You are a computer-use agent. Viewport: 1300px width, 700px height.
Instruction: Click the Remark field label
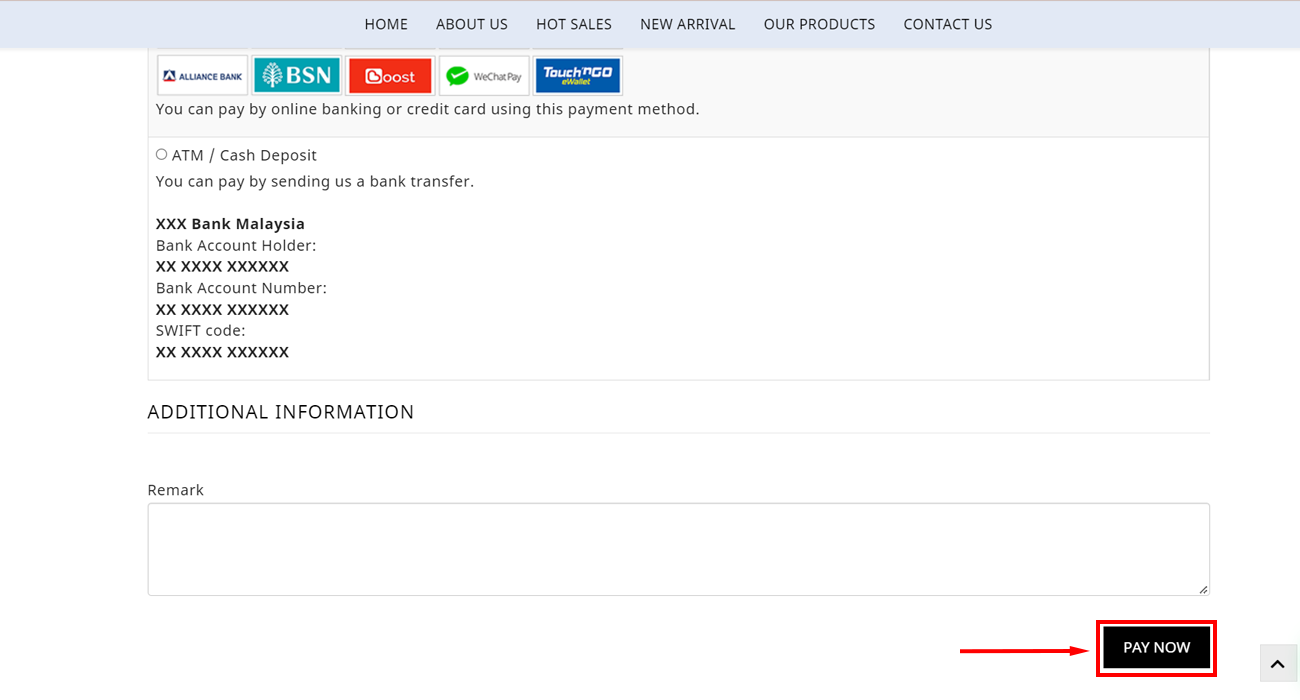point(176,490)
